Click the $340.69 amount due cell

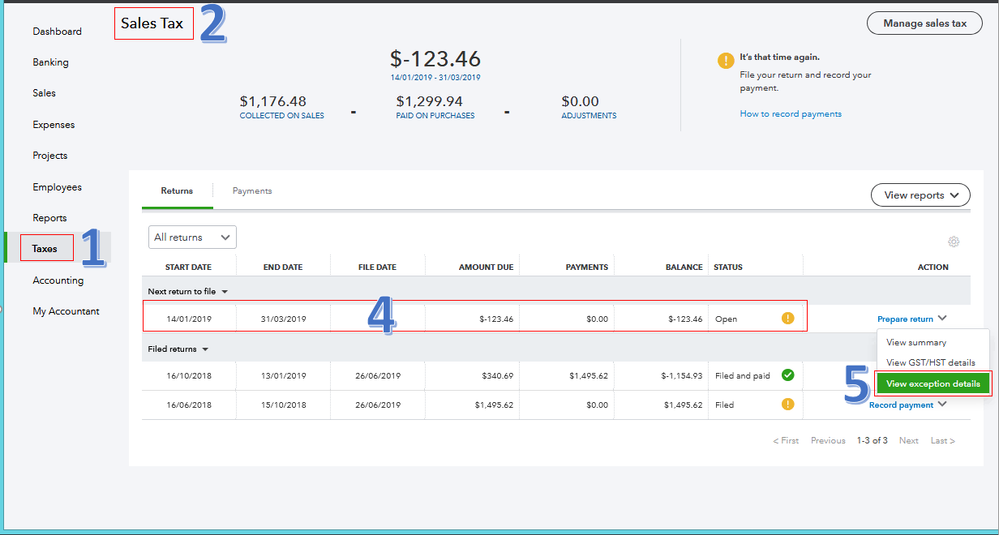[x=498, y=376]
